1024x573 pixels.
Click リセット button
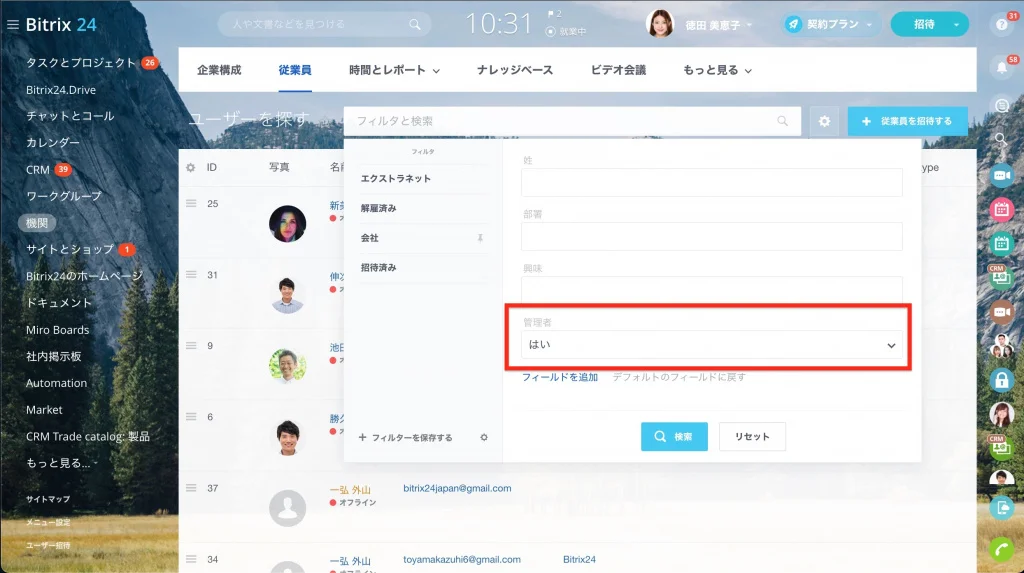click(x=752, y=436)
